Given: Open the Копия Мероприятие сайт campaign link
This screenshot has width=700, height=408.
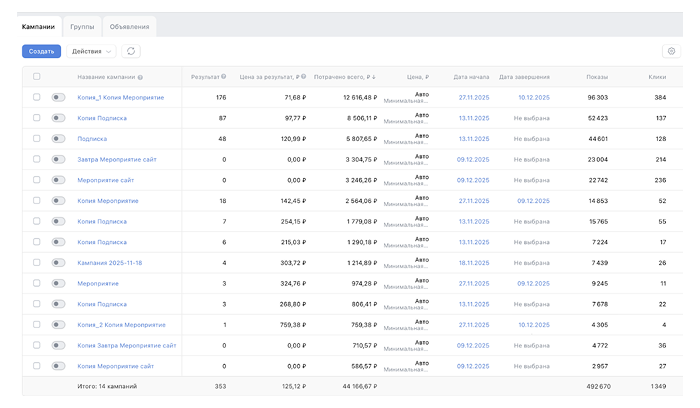Looking at the screenshot, I should 115,366.
